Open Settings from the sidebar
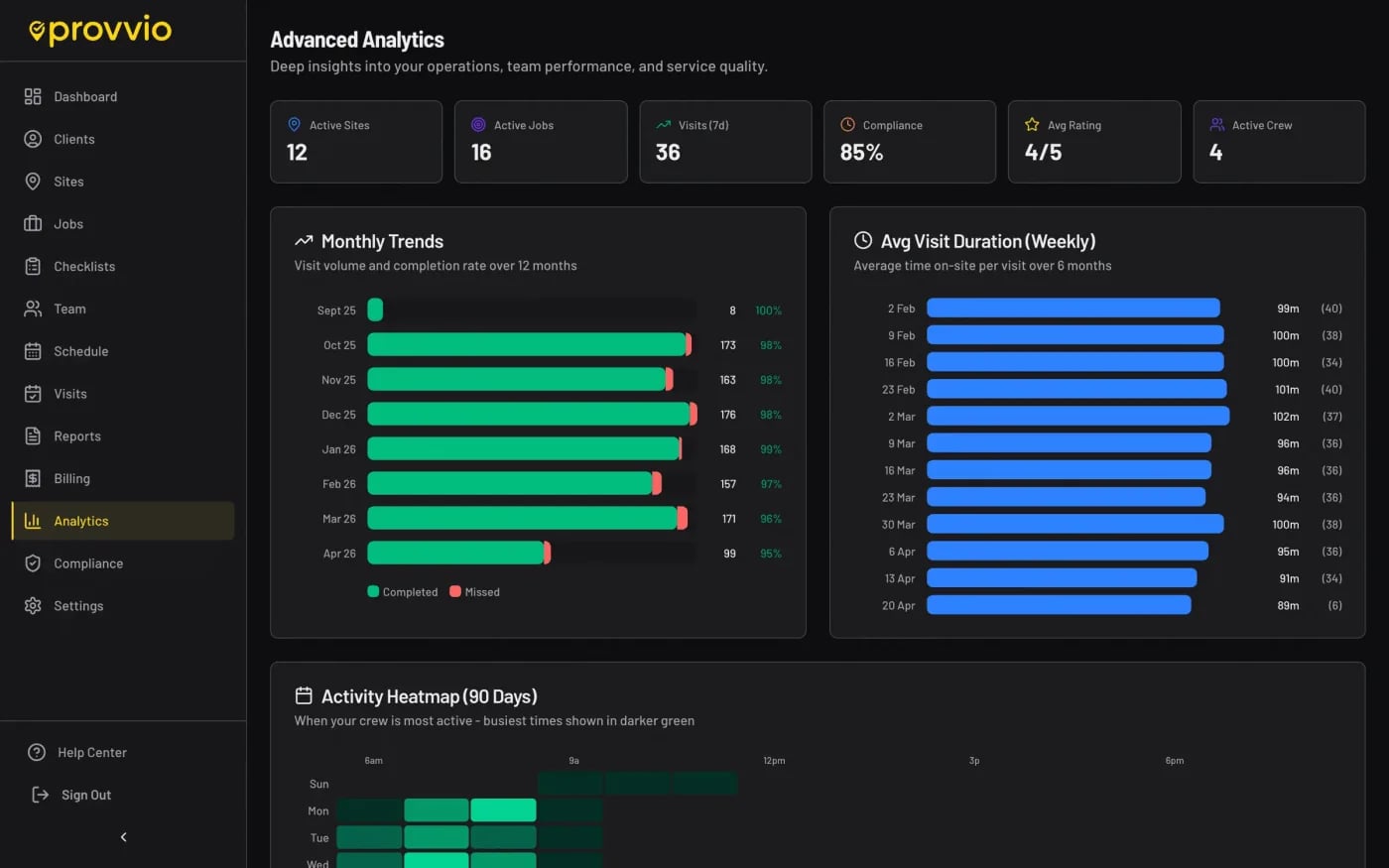Viewport: 1389px width, 868px height. tap(123, 606)
